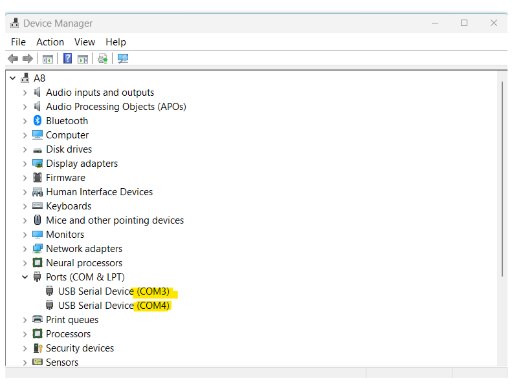Select USB Serial Device (COM4)
The height and width of the screenshot is (389, 524).
[114, 305]
